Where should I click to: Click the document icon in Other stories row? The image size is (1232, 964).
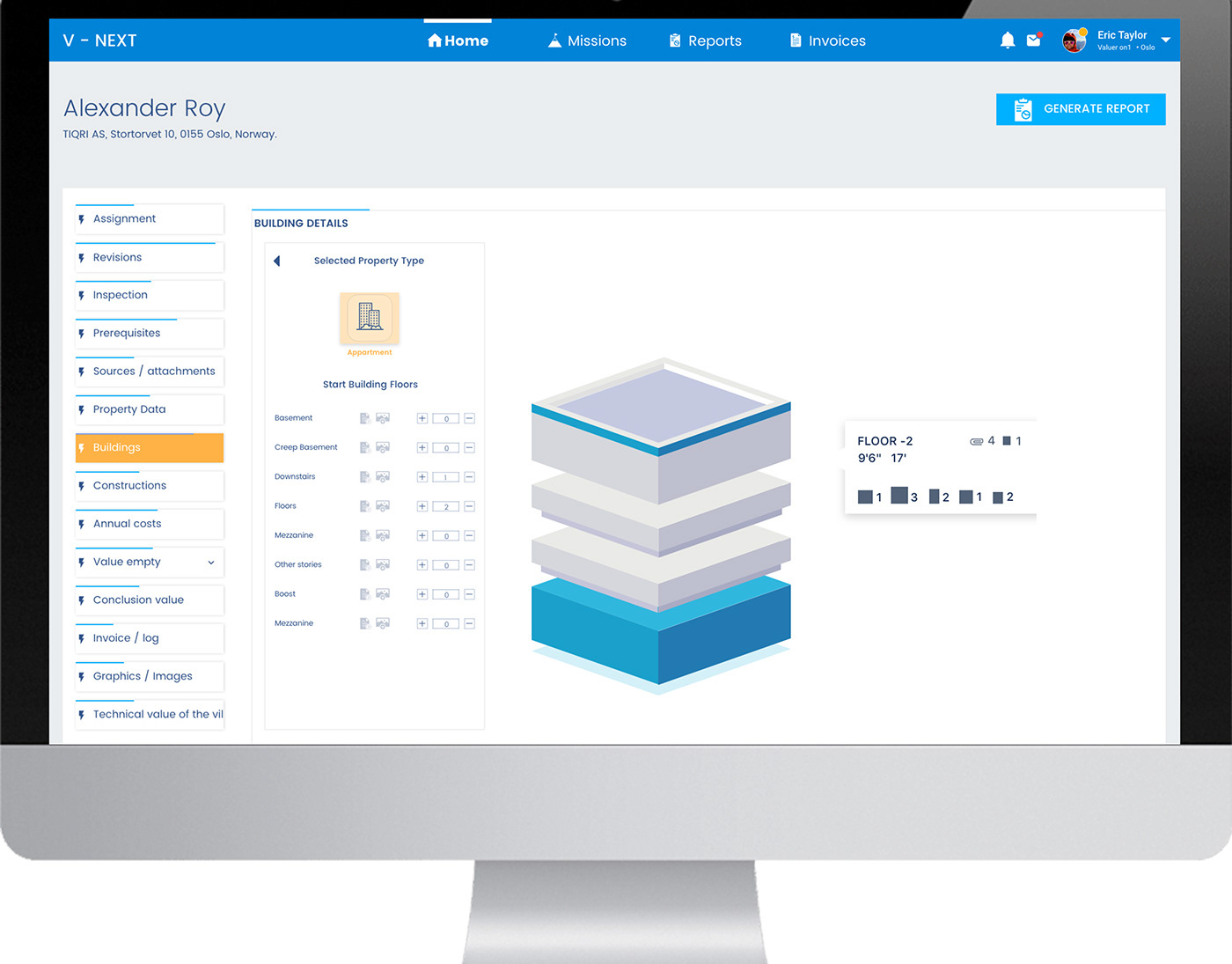(364, 565)
